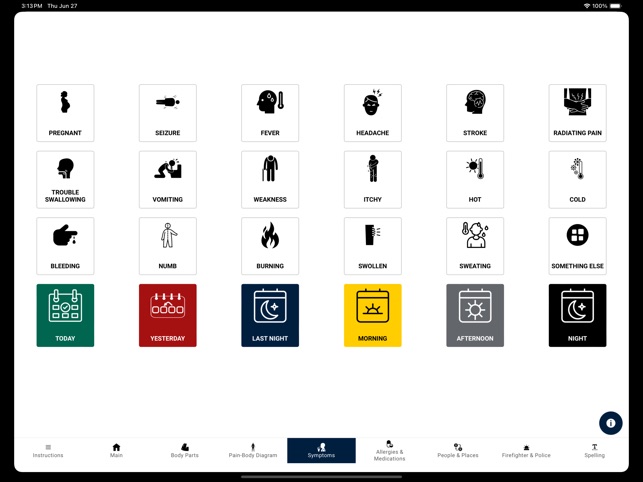This screenshot has width=643, height=482.
Task: Tap the navy Last Night tile
Action: click(270, 315)
